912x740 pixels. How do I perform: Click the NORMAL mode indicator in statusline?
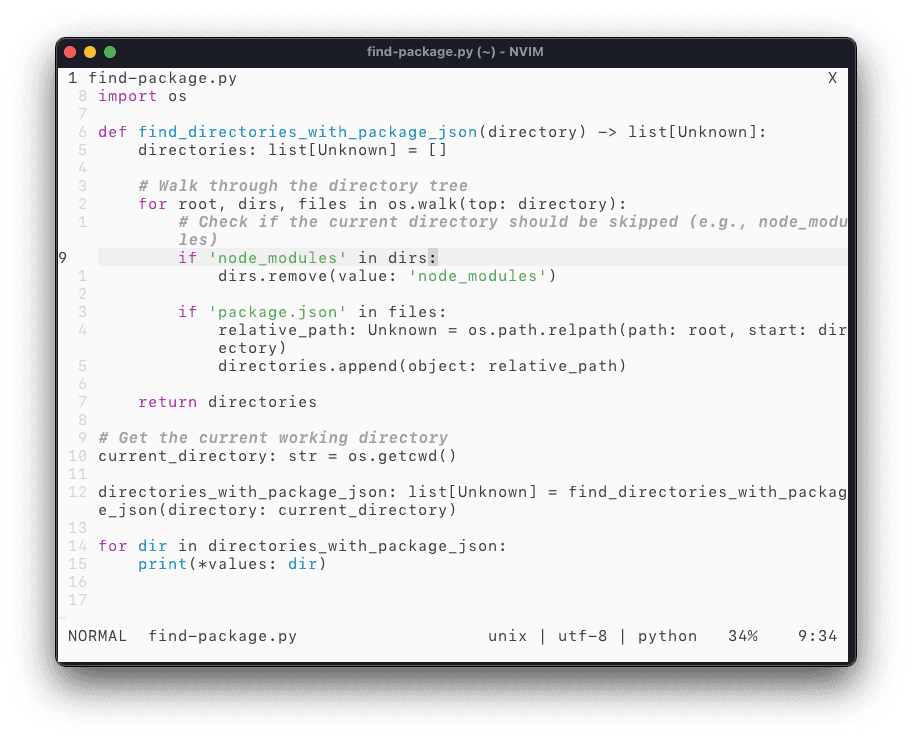click(x=97, y=636)
